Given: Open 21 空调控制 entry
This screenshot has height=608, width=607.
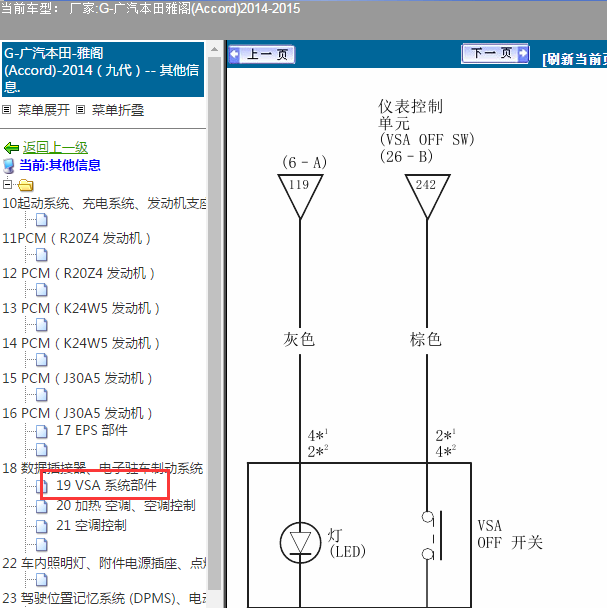Looking at the screenshot, I should [x=92, y=526].
